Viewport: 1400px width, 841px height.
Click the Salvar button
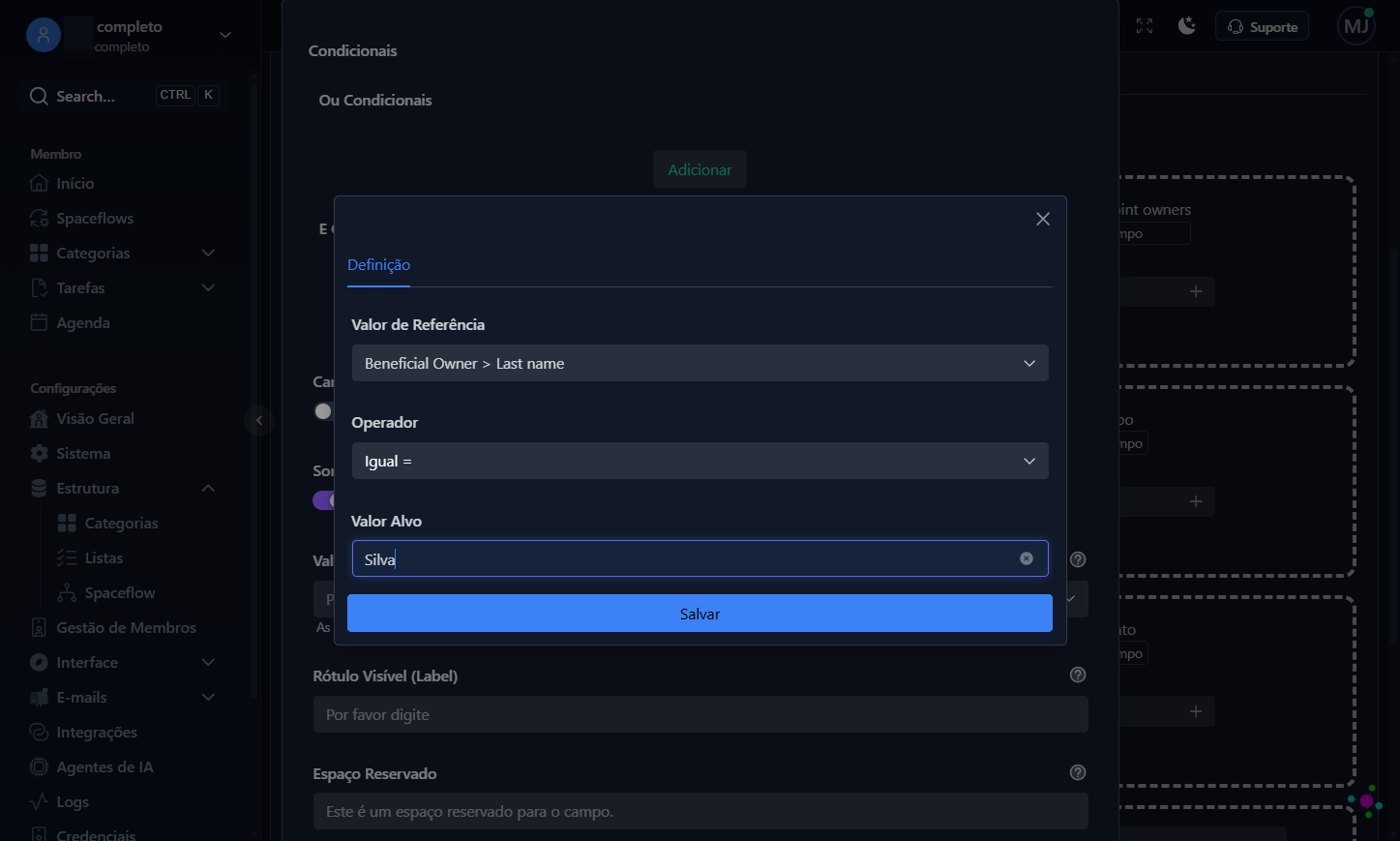[700, 614]
